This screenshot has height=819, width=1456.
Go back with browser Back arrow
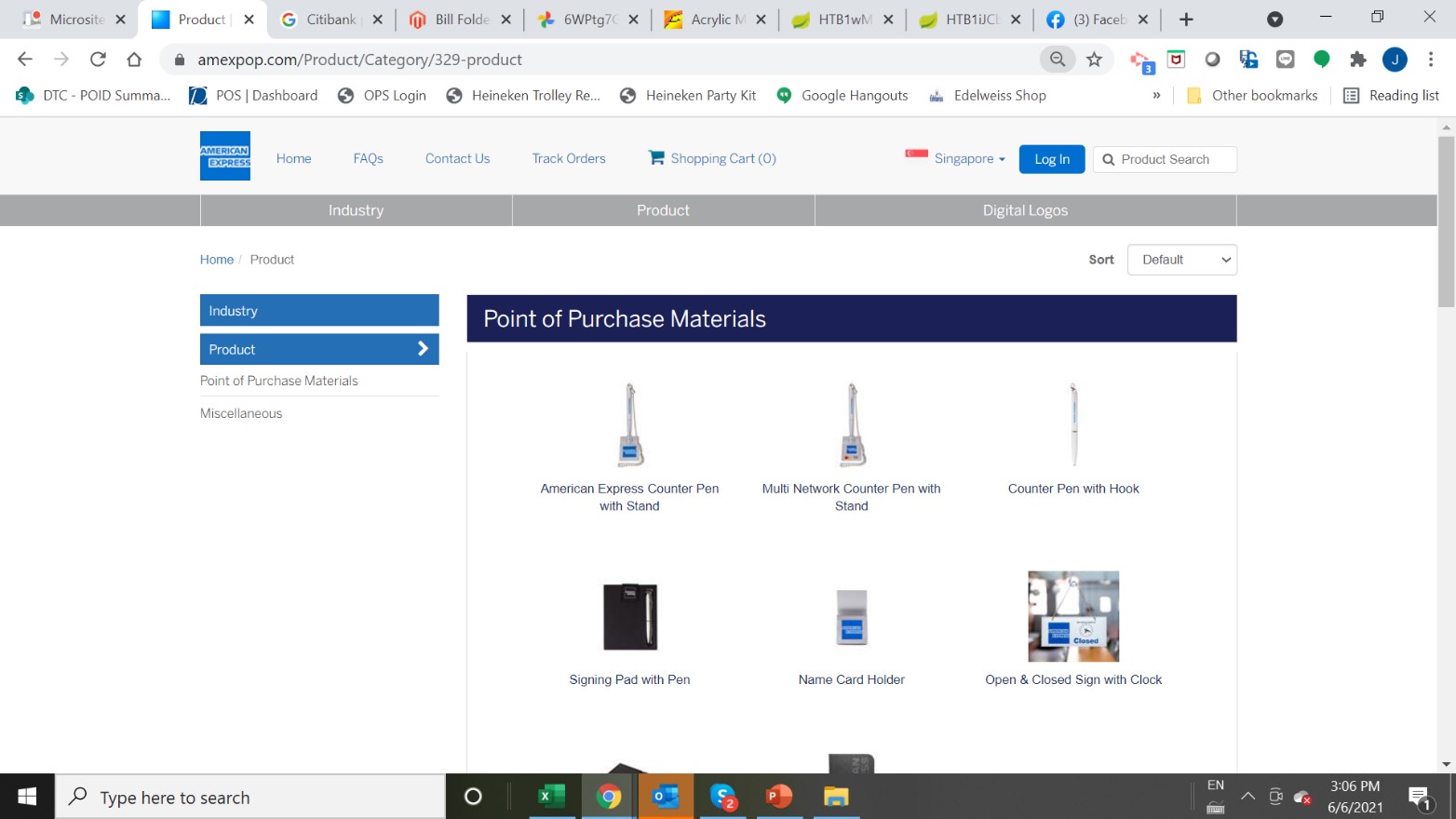[25, 60]
